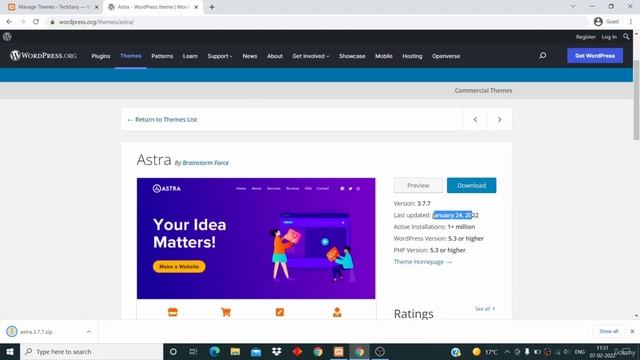Switch to the Manage Themes TechSavy tab
Image resolution: width=640 pixels, height=360 pixels.
tap(53, 7)
